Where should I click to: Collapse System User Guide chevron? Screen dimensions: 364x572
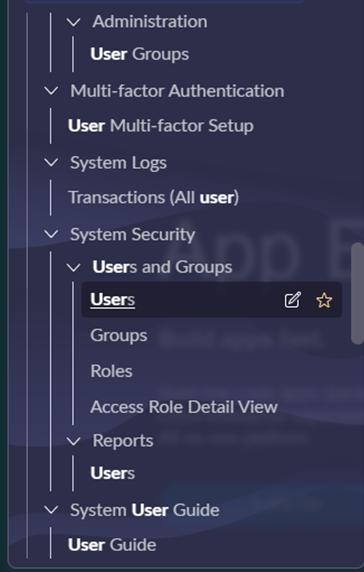click(x=51, y=510)
